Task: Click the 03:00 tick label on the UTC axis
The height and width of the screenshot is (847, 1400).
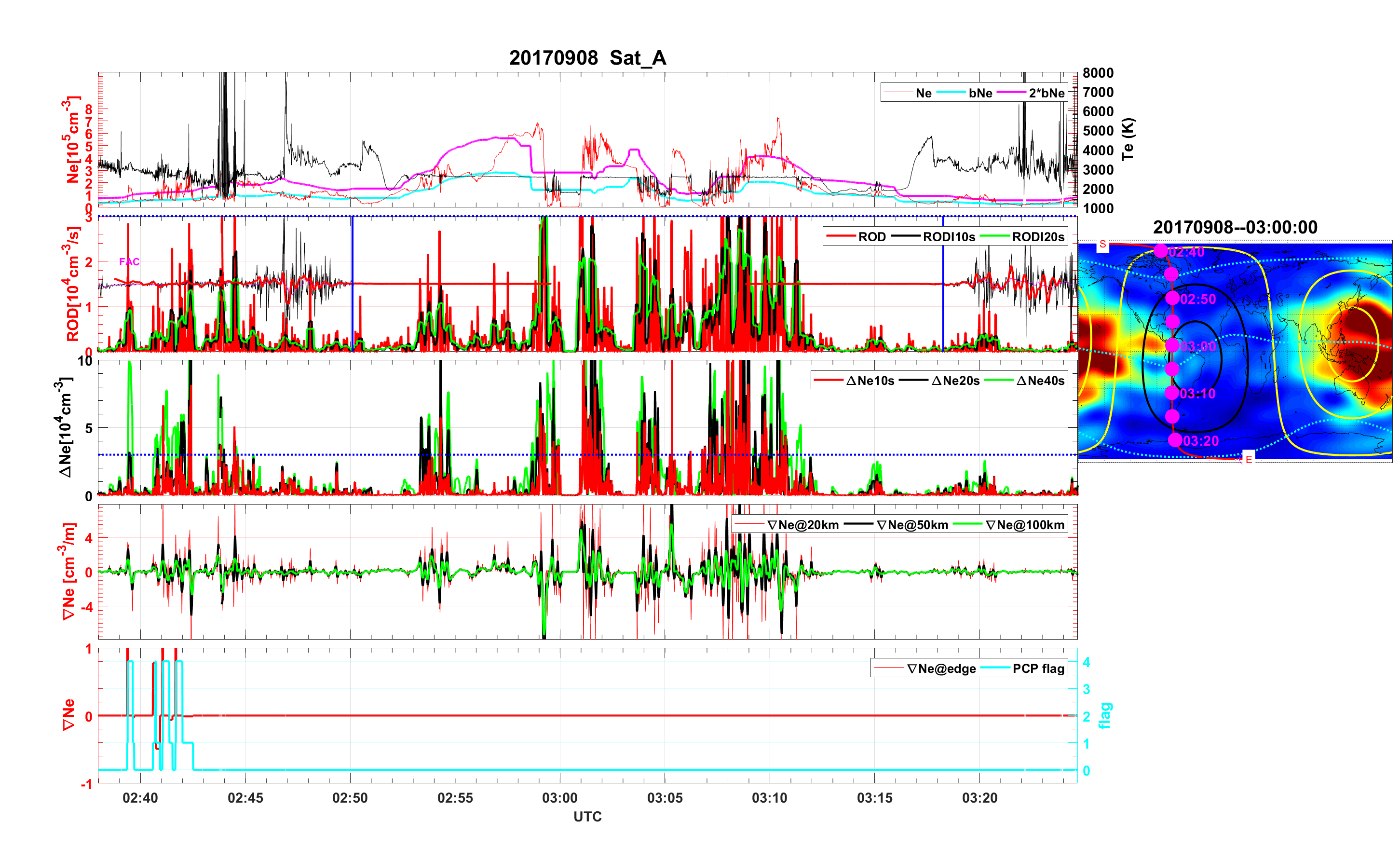Action: coord(559,797)
